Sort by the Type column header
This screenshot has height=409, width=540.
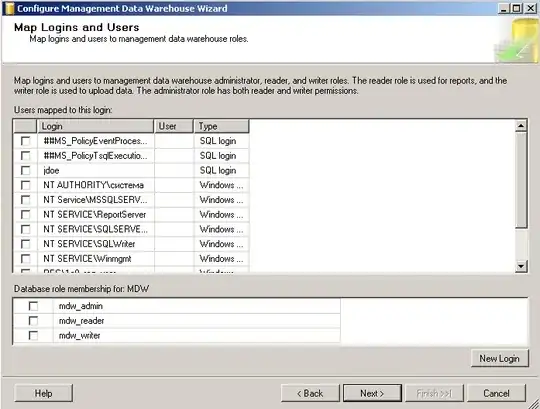pyautogui.click(x=221, y=126)
